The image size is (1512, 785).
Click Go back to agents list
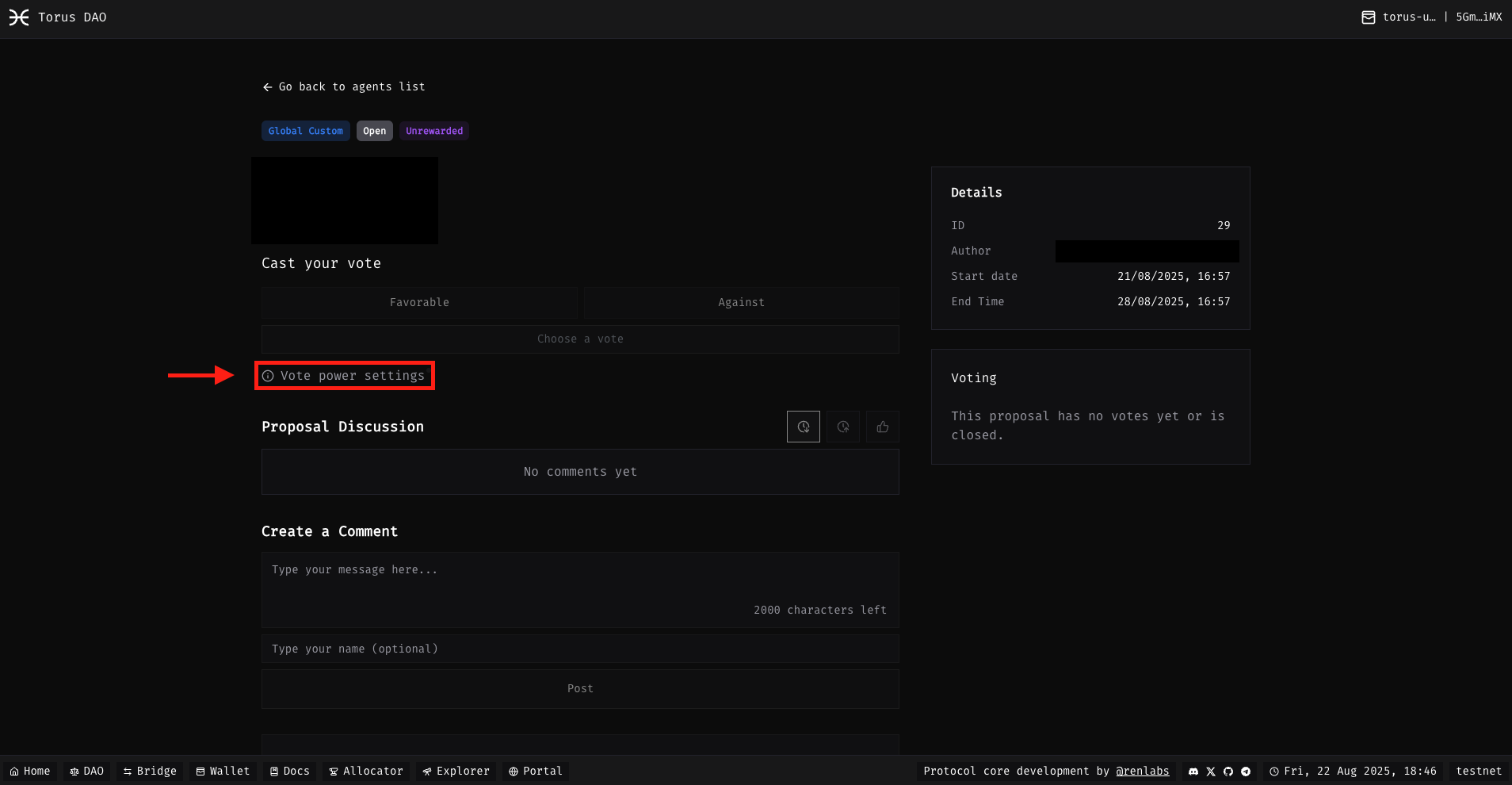pos(343,86)
